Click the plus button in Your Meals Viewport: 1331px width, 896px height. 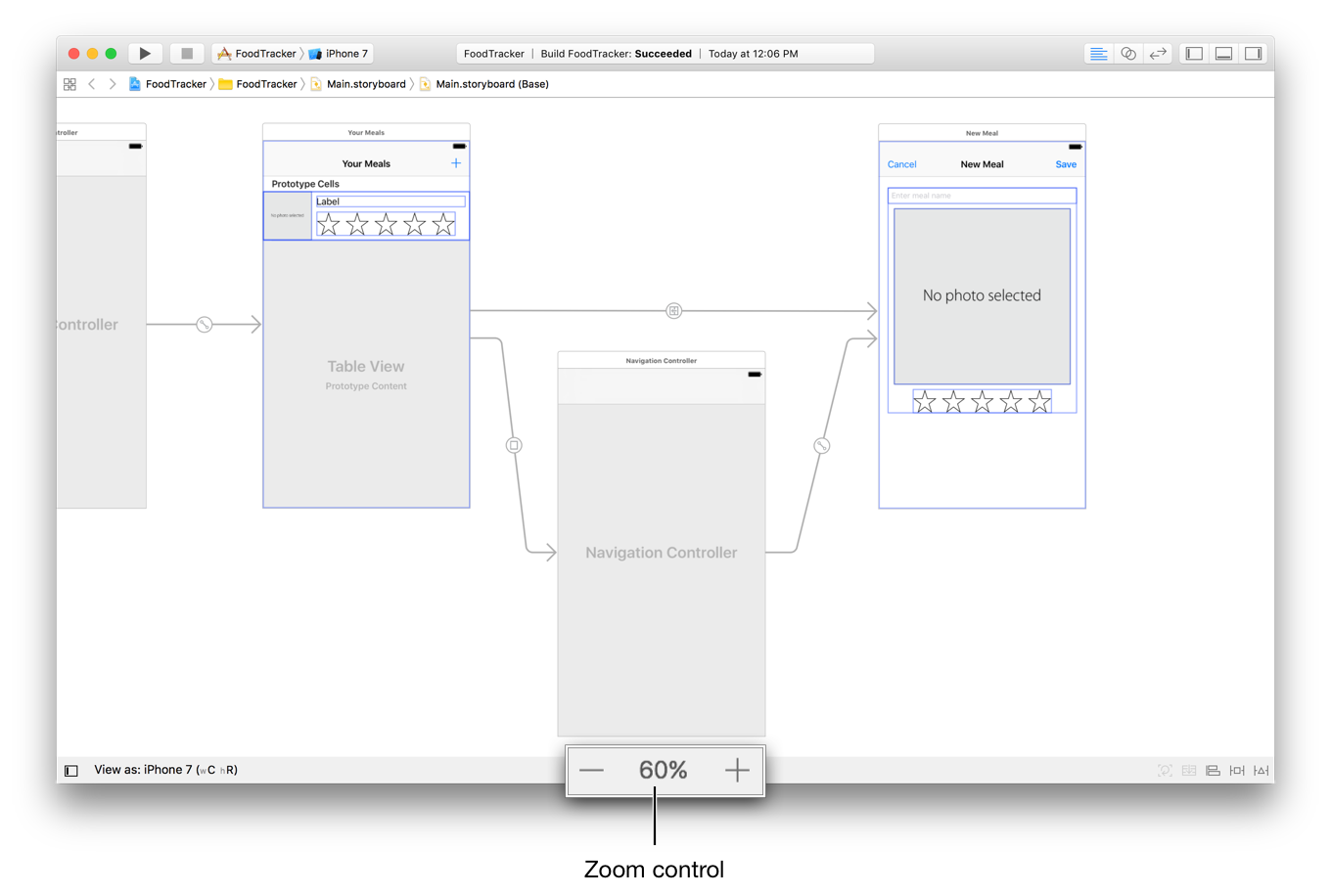[456, 163]
